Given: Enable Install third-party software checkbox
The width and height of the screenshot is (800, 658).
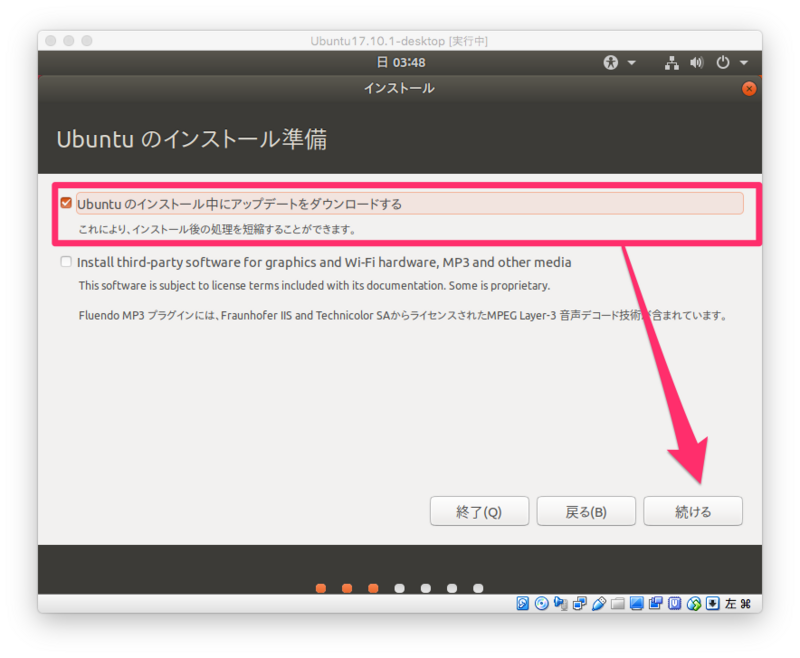Looking at the screenshot, I should click(66, 262).
